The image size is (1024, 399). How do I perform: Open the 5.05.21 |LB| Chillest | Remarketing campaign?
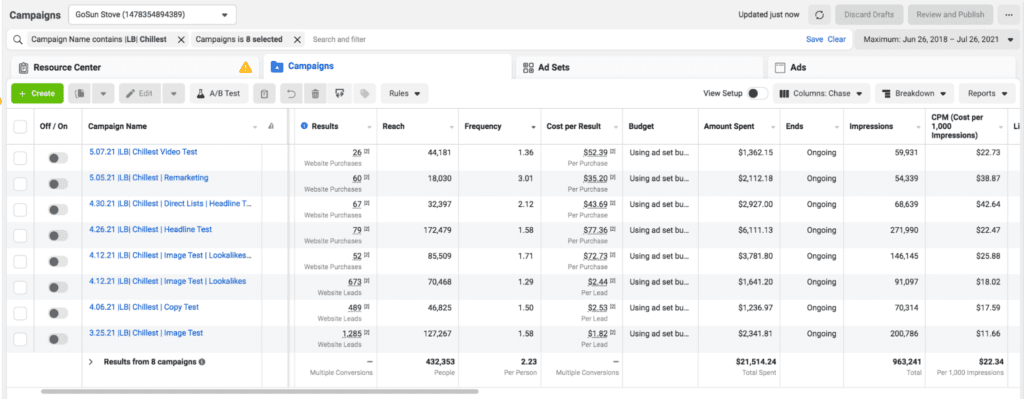(x=149, y=178)
